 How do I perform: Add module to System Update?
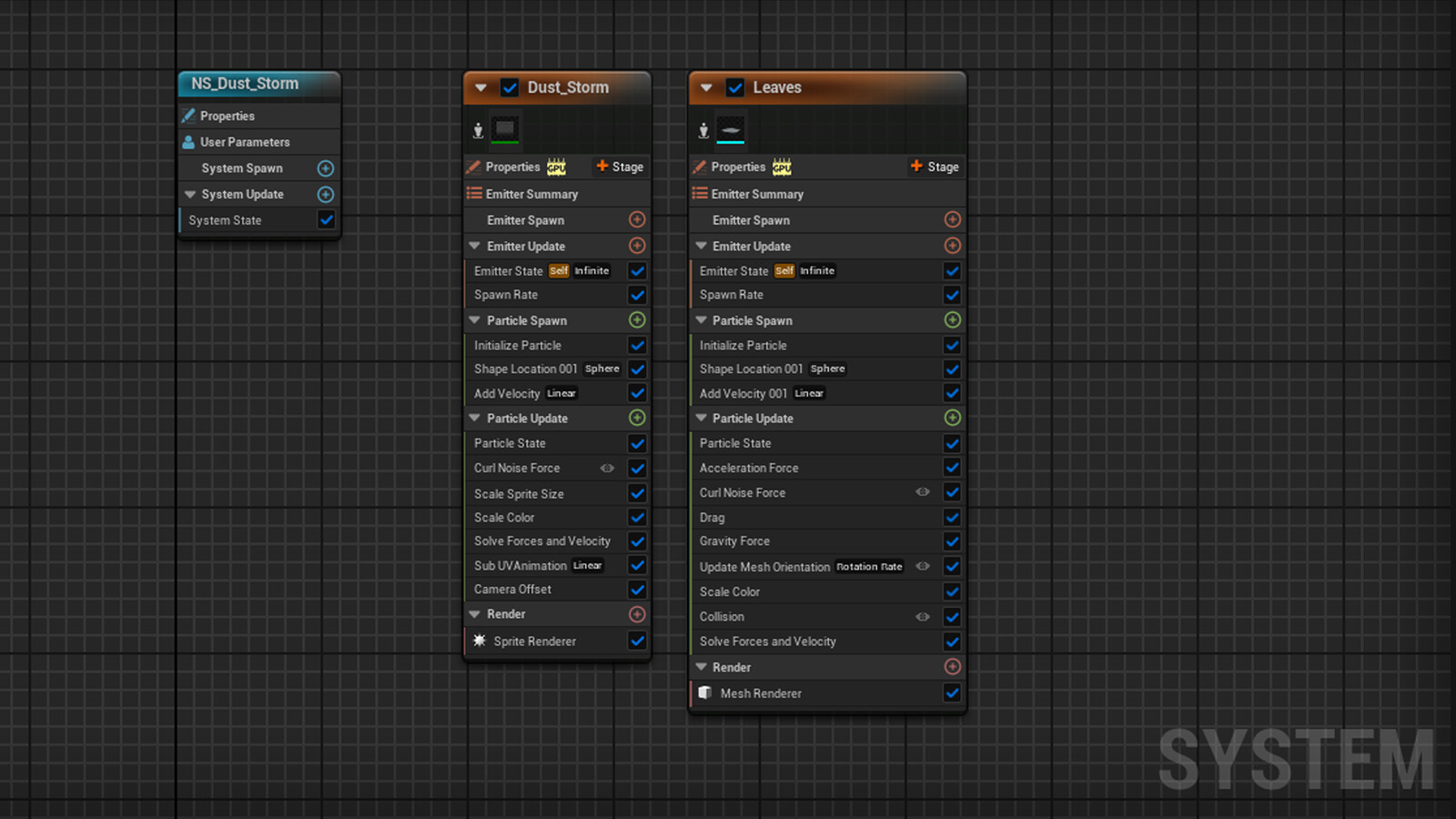325,194
